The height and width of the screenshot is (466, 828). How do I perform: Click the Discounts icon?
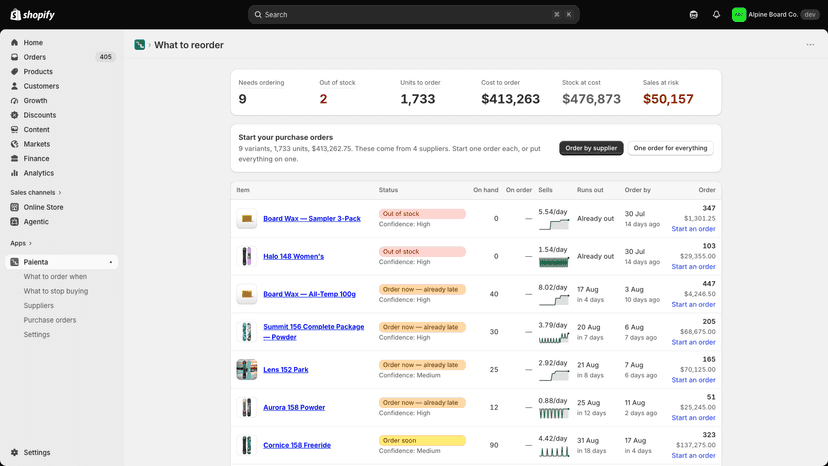coord(14,115)
